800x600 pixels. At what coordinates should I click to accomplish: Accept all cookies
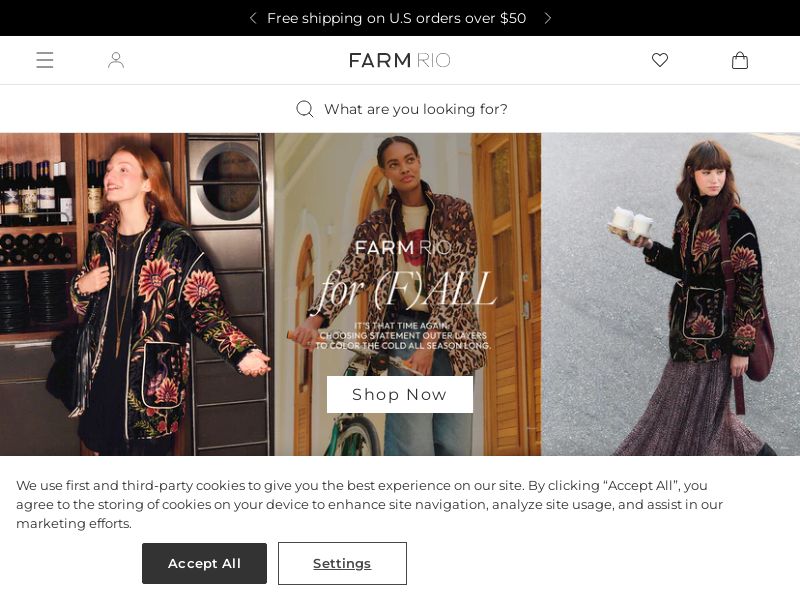tap(204, 563)
